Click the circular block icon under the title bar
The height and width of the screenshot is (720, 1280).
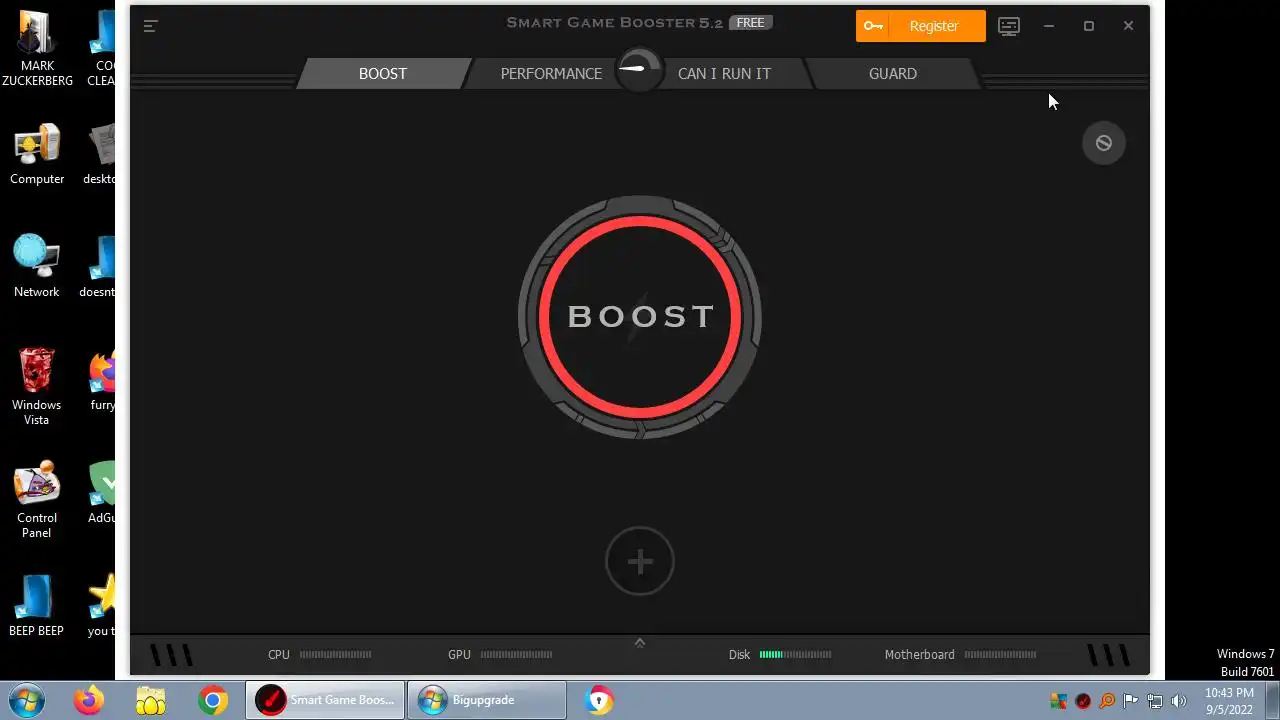(1104, 143)
